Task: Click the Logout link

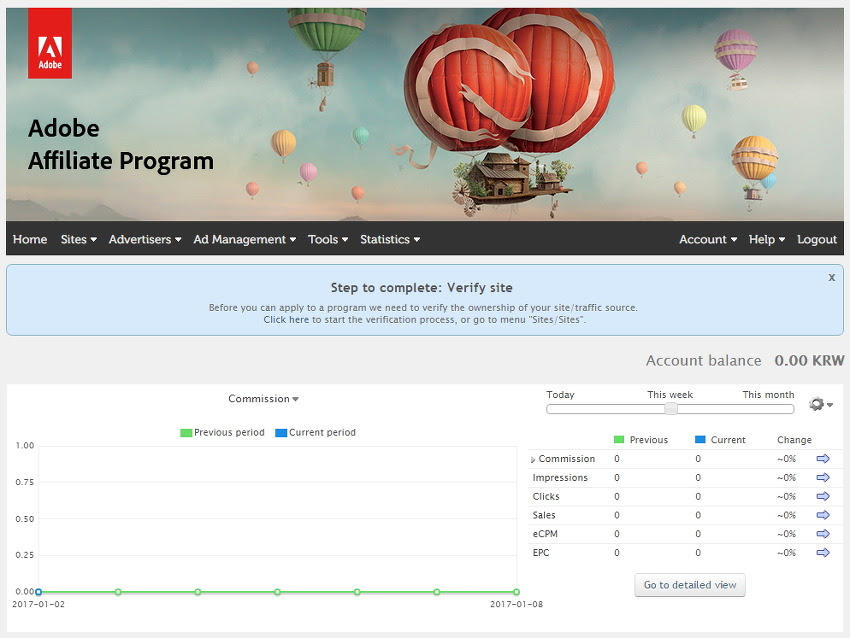Action: 816,239
